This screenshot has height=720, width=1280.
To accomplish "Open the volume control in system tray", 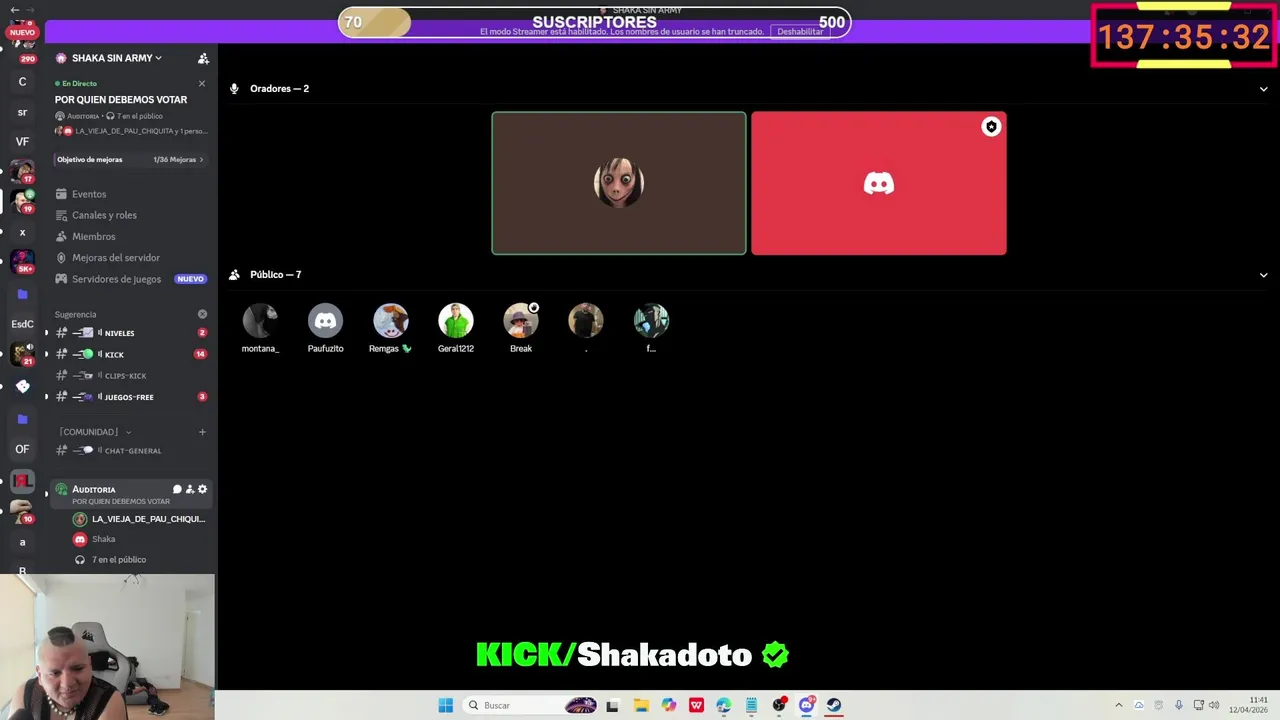I will pos(1214,705).
